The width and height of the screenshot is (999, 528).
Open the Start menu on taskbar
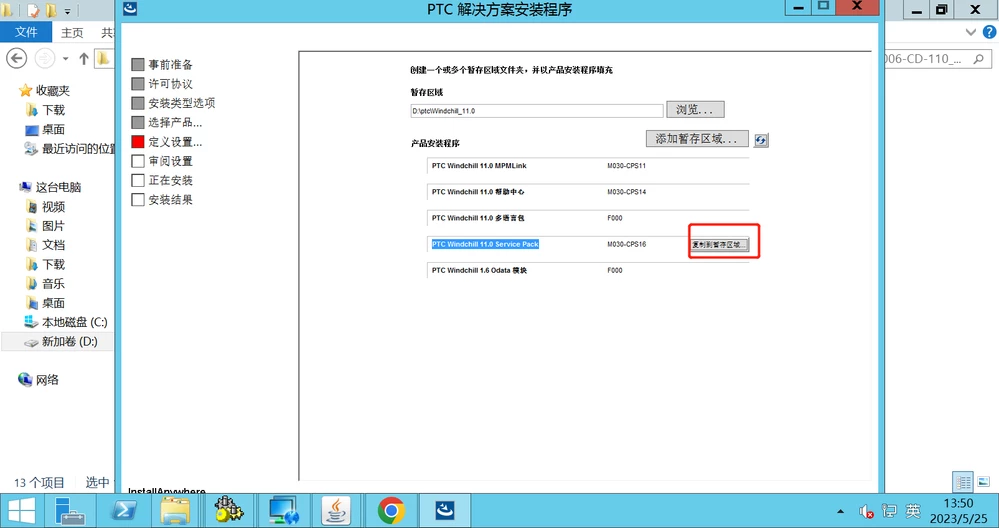(22, 511)
